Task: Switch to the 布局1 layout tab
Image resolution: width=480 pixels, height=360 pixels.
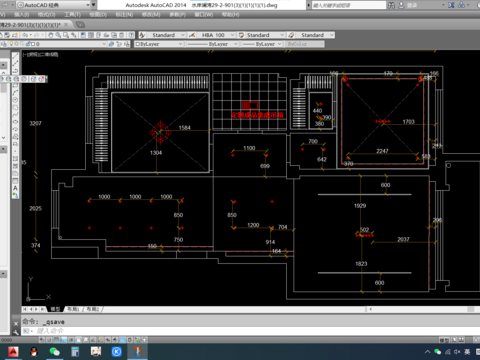Action: (x=73, y=309)
